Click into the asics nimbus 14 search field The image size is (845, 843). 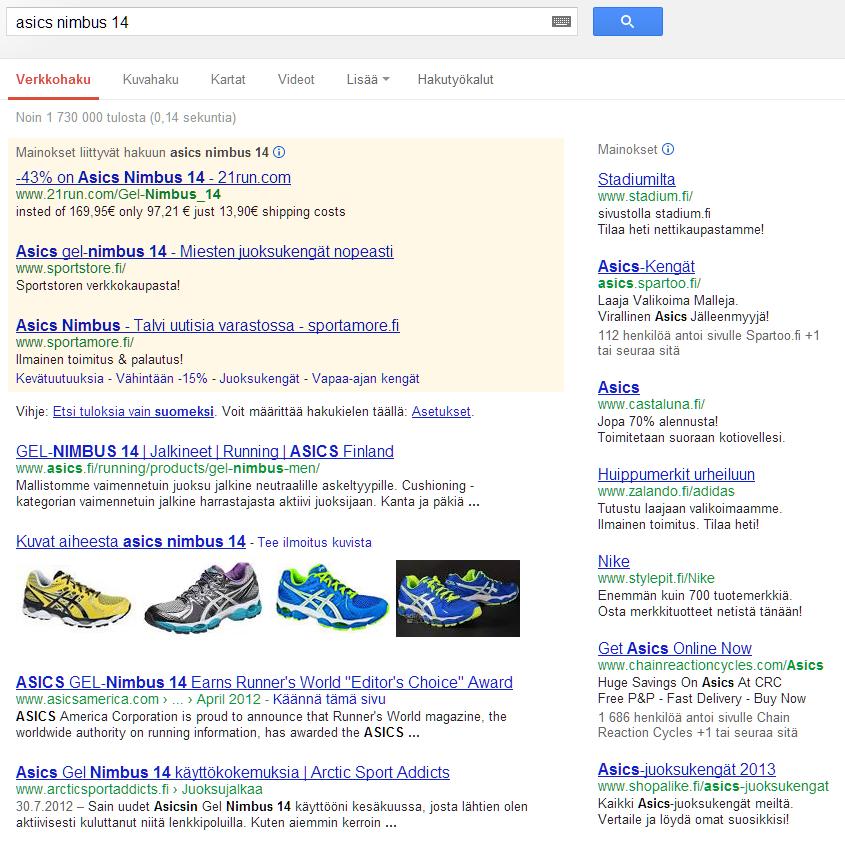[280, 22]
